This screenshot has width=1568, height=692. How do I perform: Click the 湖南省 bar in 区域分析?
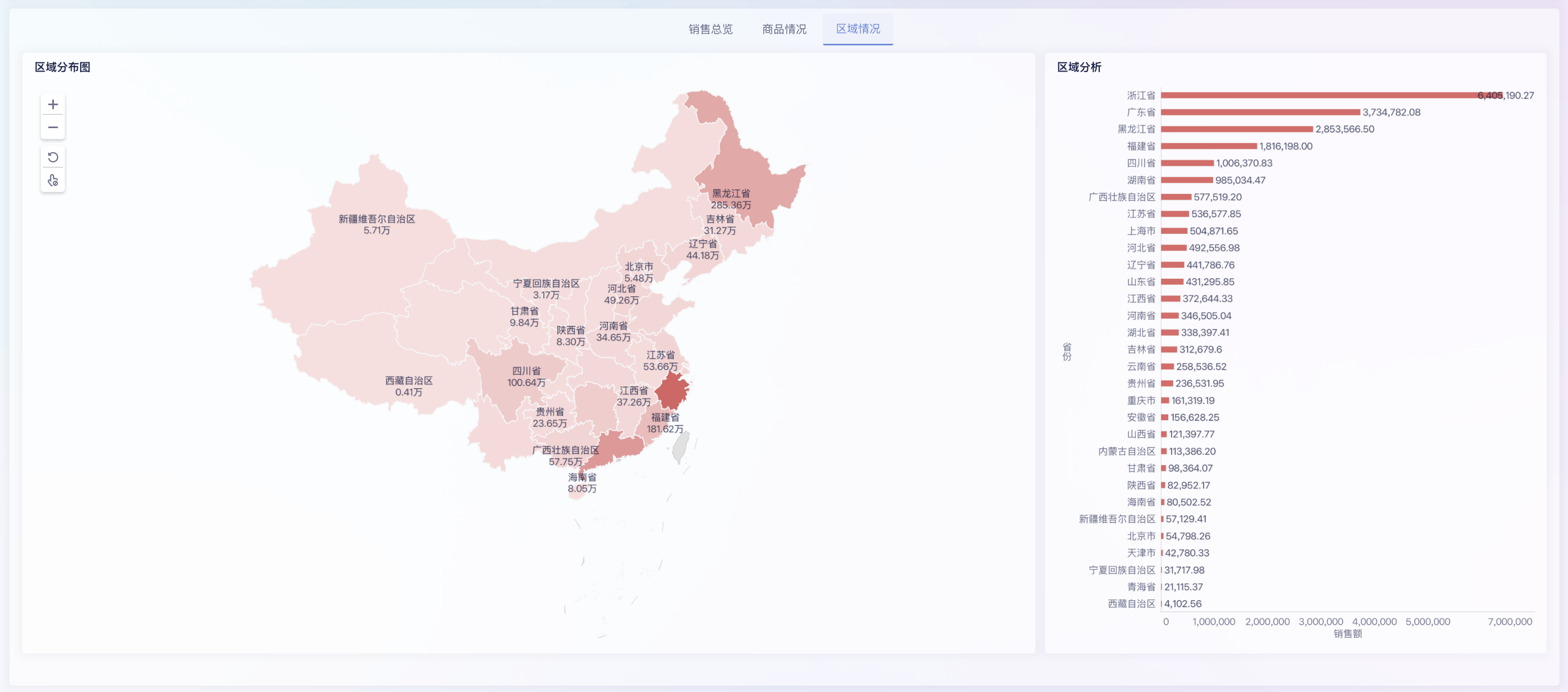pos(1187,180)
